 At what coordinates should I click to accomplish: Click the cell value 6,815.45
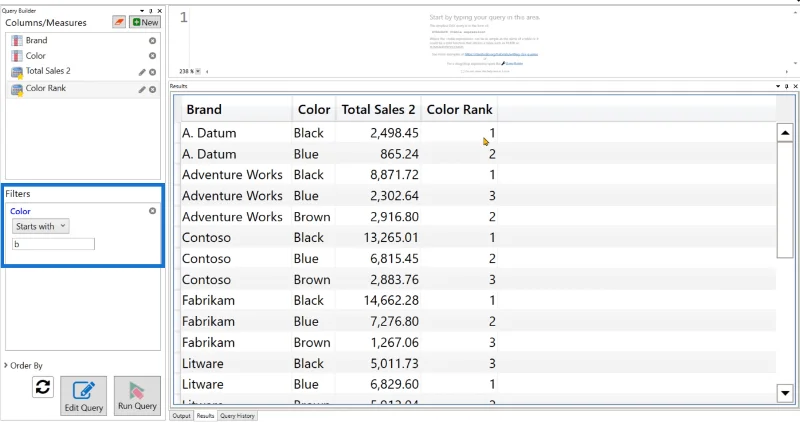394,259
